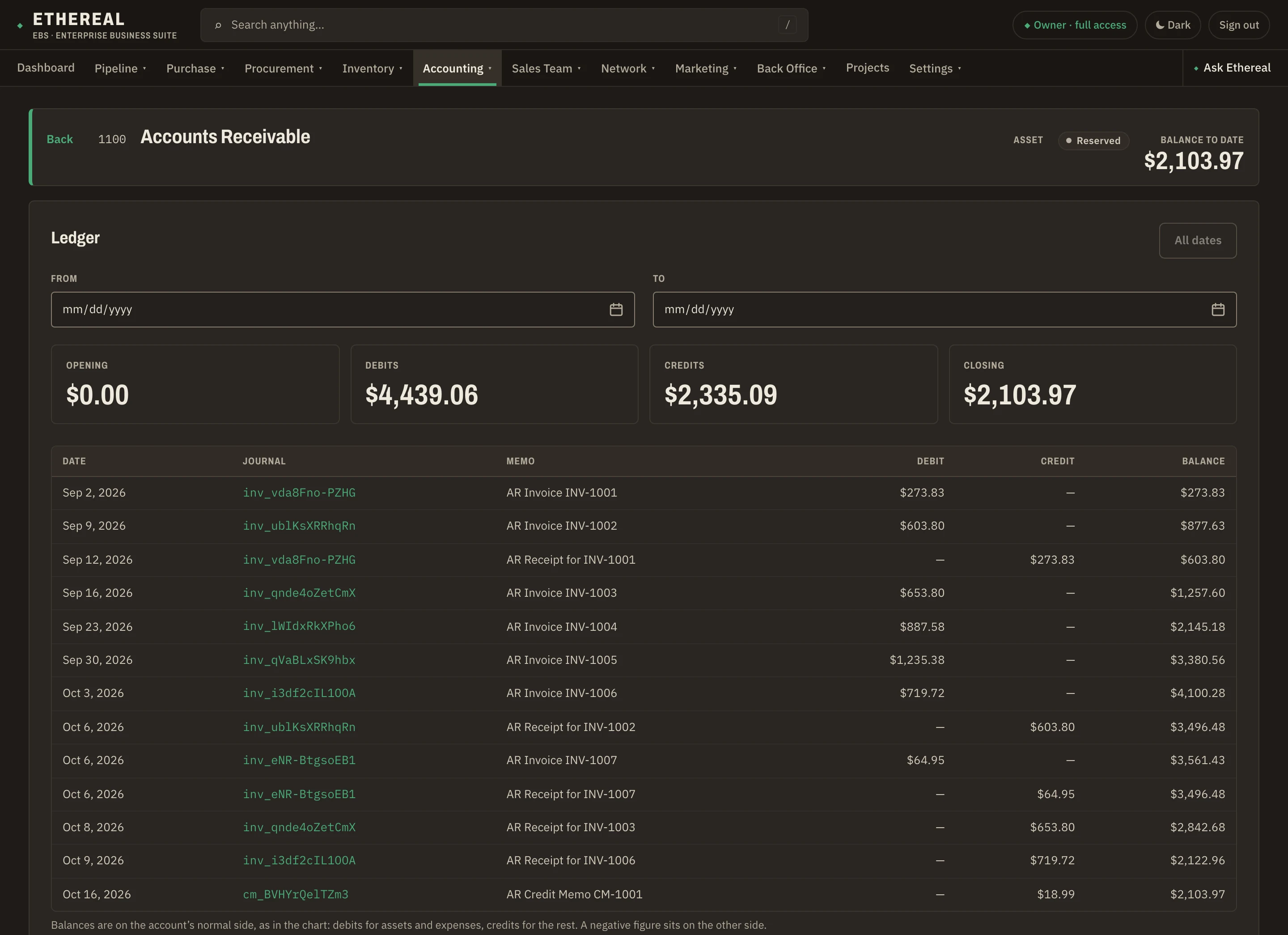1288x935 pixels.
Task: Open the FROM date calendar picker icon
Action: coord(616,310)
